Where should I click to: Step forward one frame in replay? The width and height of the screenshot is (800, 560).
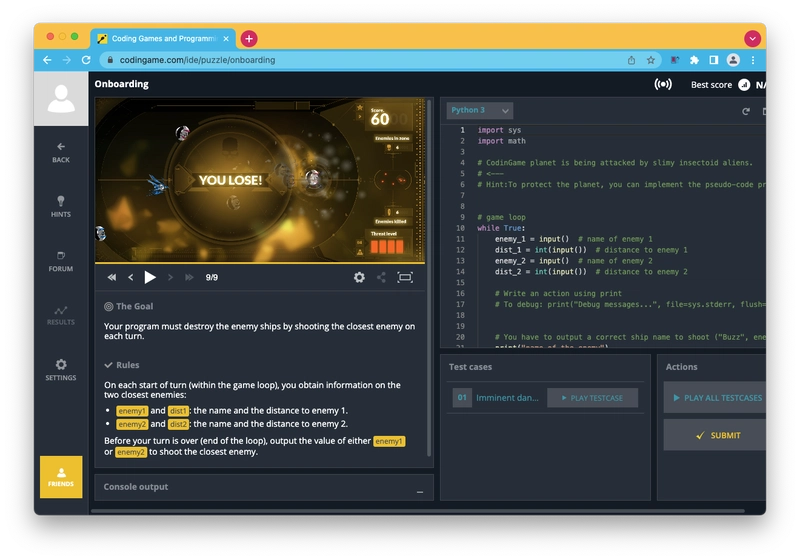click(170, 277)
